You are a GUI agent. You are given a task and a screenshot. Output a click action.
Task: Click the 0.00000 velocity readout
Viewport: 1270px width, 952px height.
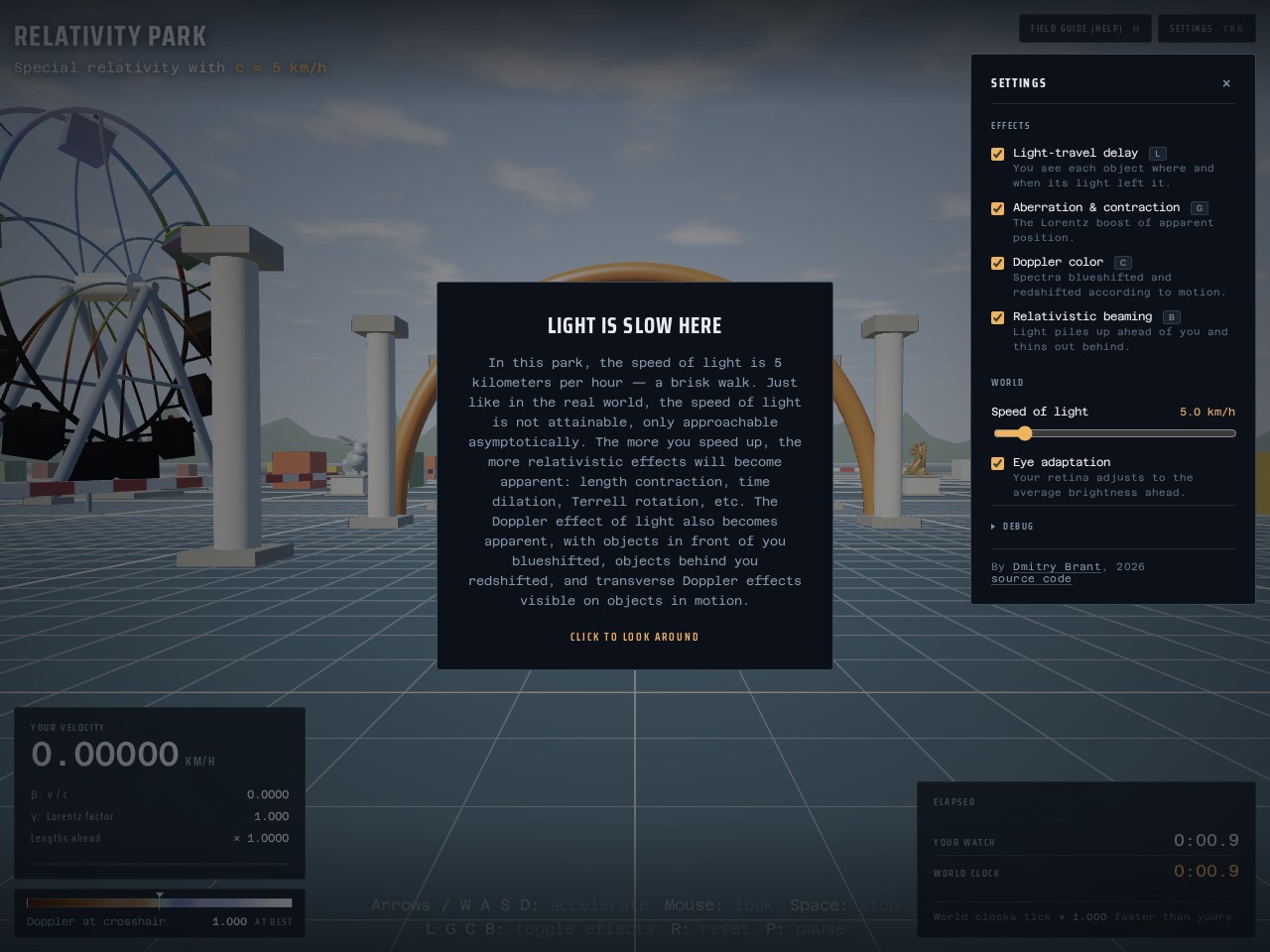tap(104, 755)
